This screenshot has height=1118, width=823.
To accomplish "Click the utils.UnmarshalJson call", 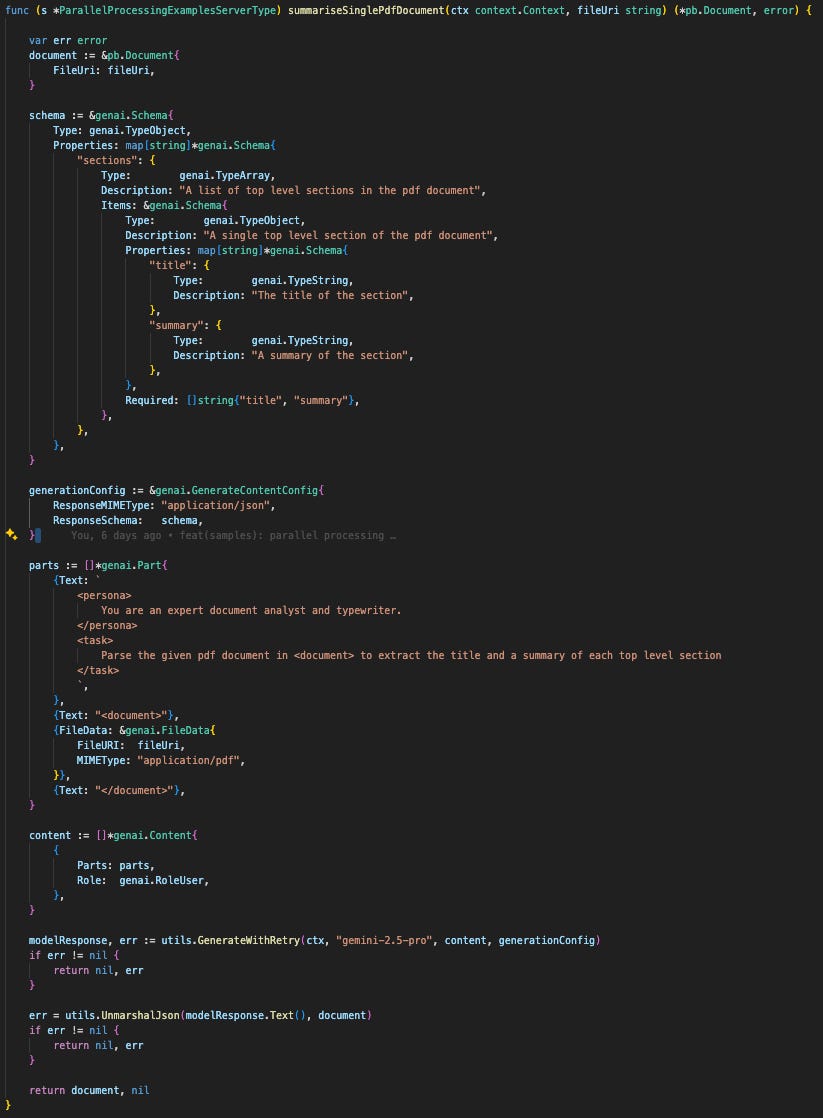I will [x=122, y=1015].
